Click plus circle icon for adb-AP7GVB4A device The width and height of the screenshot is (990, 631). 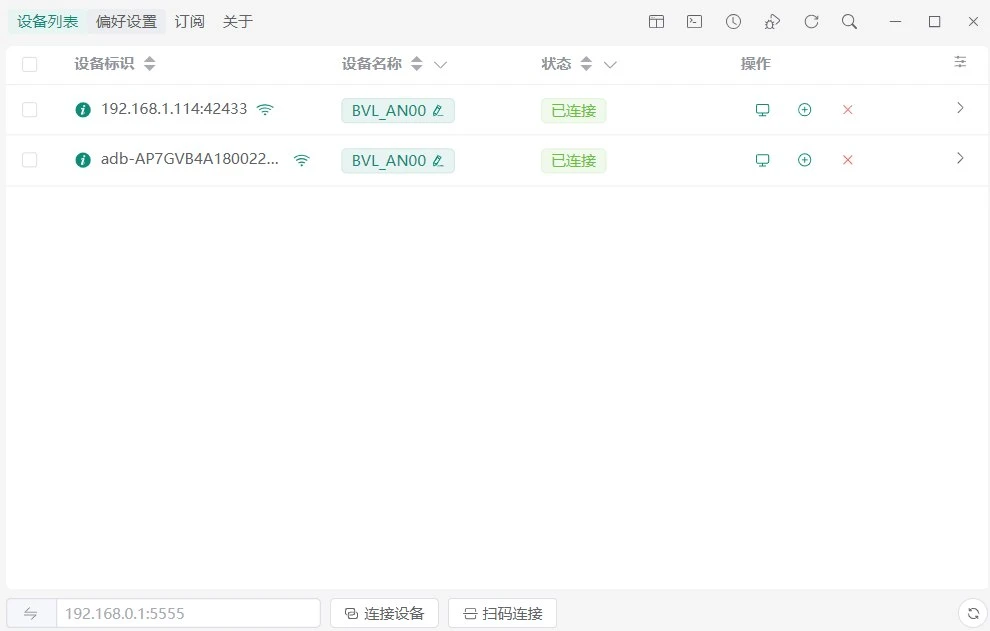tap(804, 160)
